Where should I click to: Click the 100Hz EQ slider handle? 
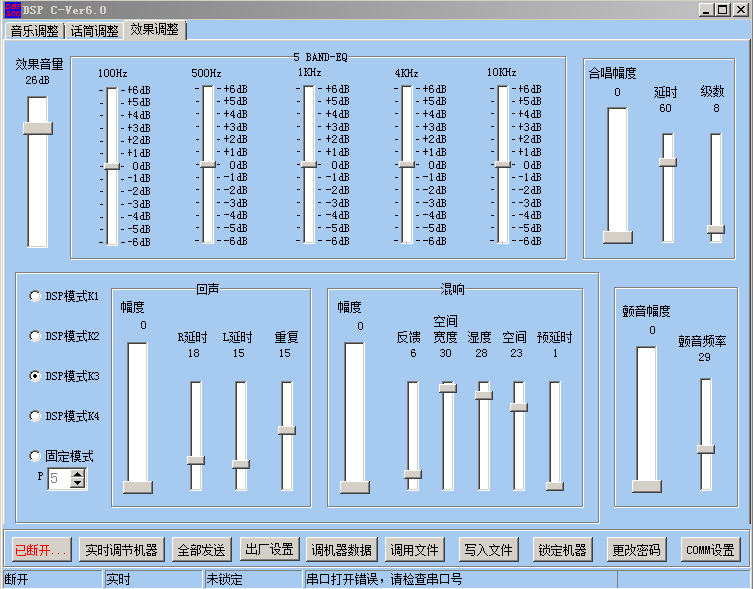coord(112,166)
